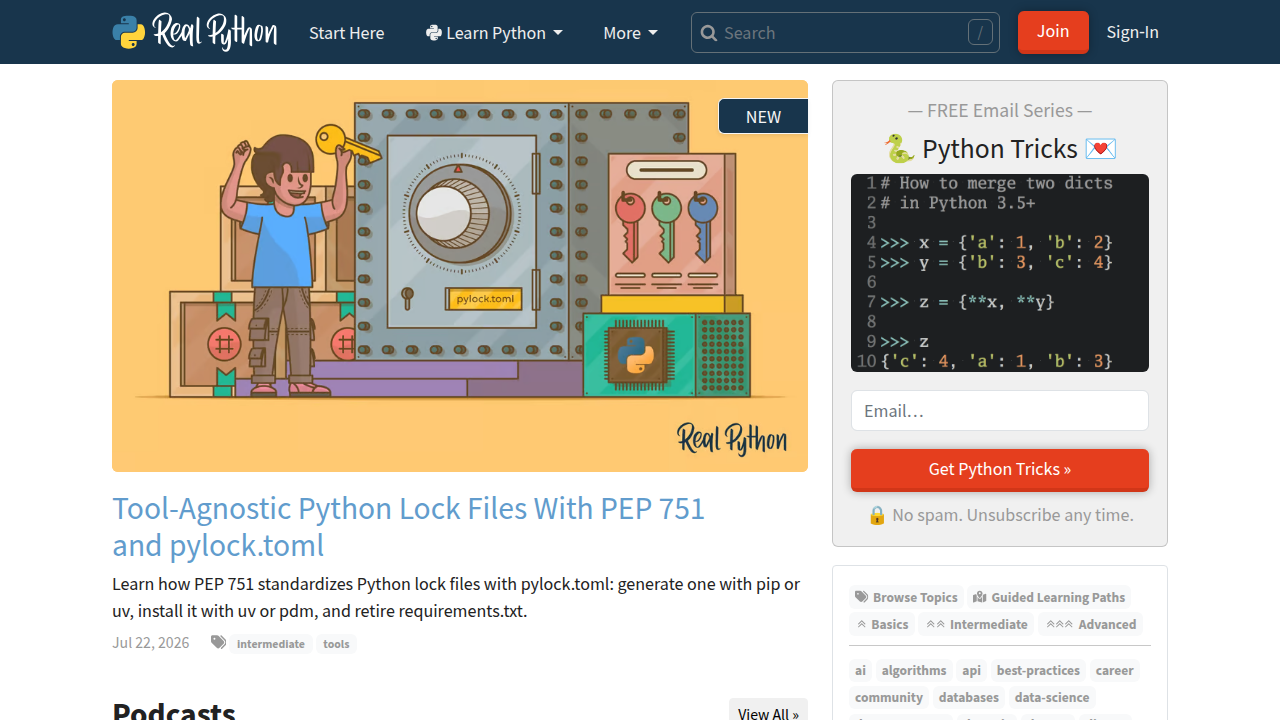1280x720 pixels.
Task: Click View All podcasts button
Action: tap(768, 712)
